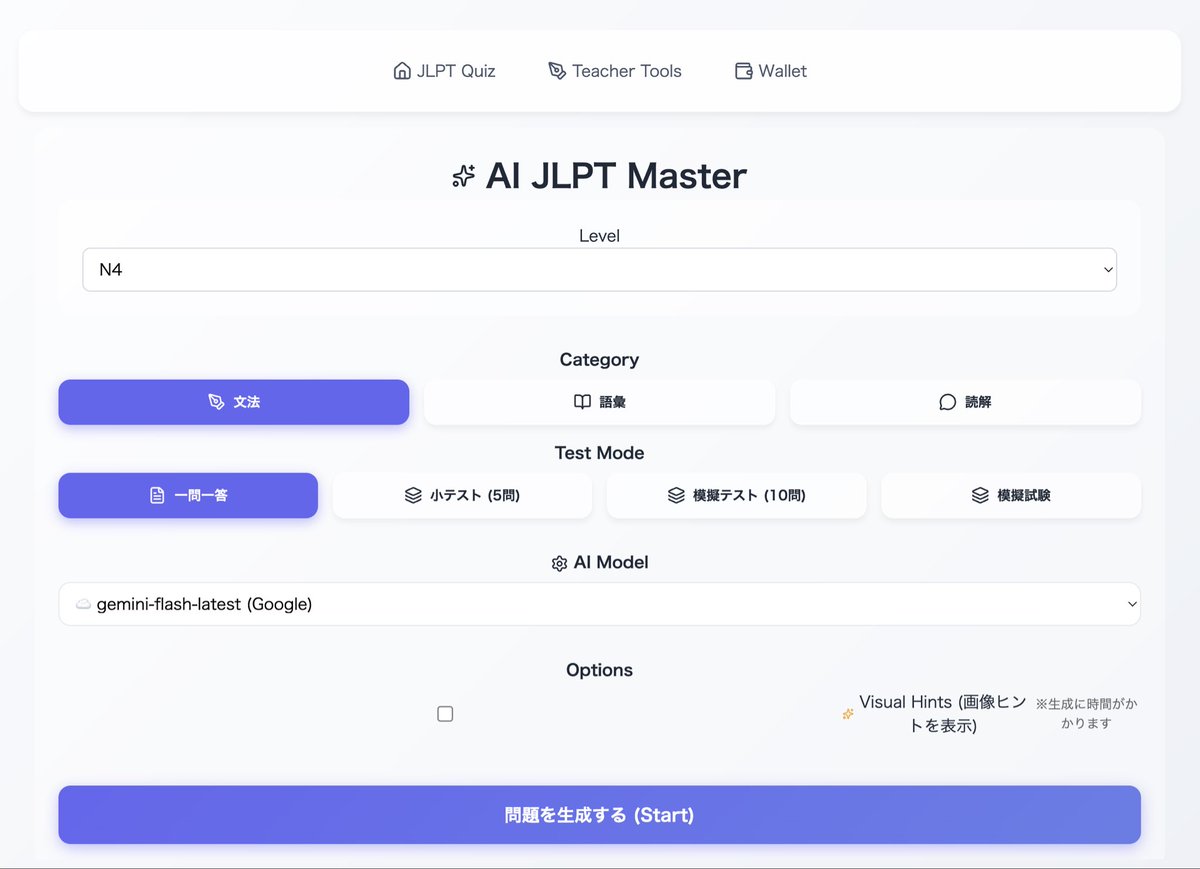Screen dimensions: 1200x869
Task: Click the pen icon on 文法
Action: [x=216, y=402]
